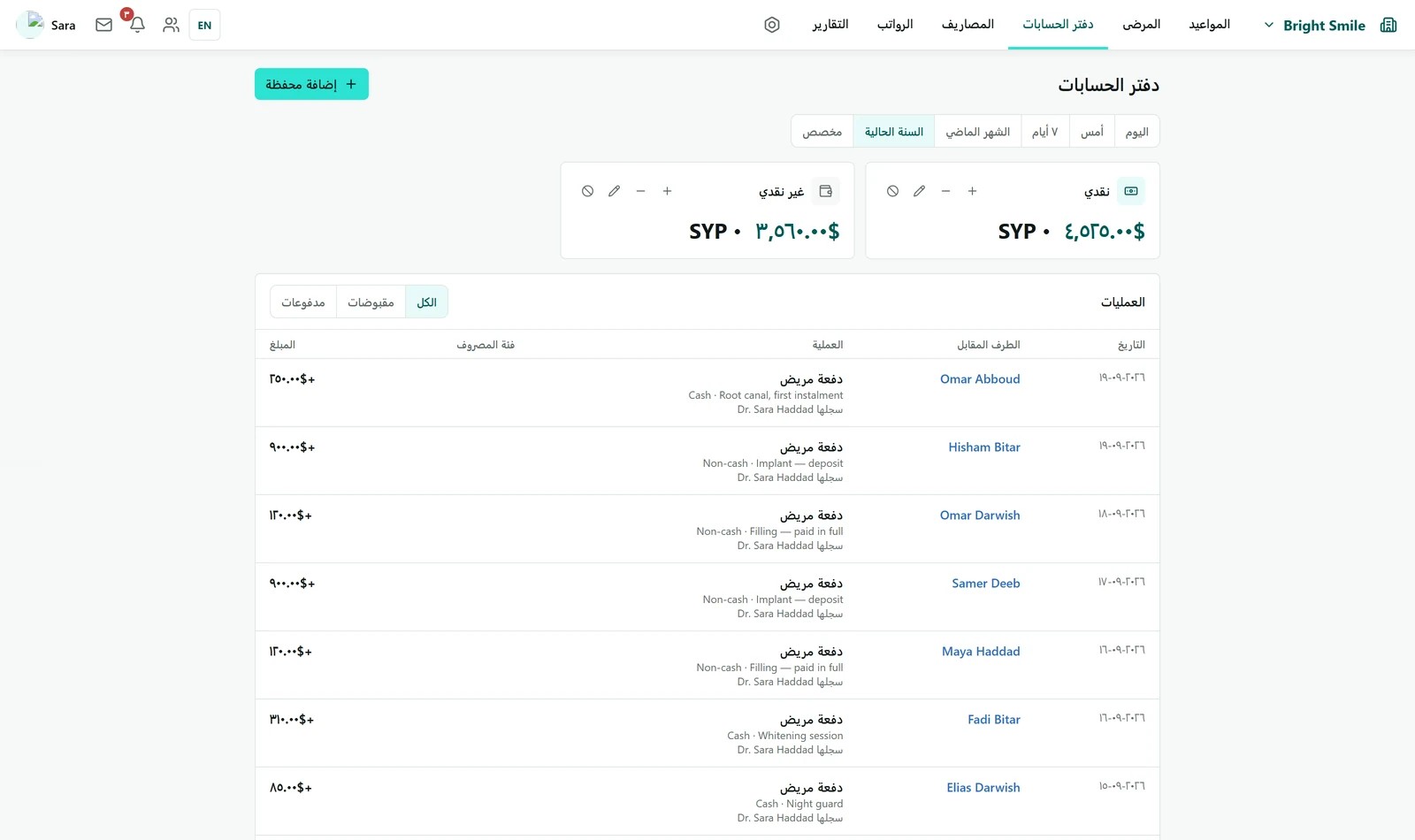The width and height of the screenshot is (1415, 840).
Task: Select the السنة الحالية date filter
Action: pos(893,131)
